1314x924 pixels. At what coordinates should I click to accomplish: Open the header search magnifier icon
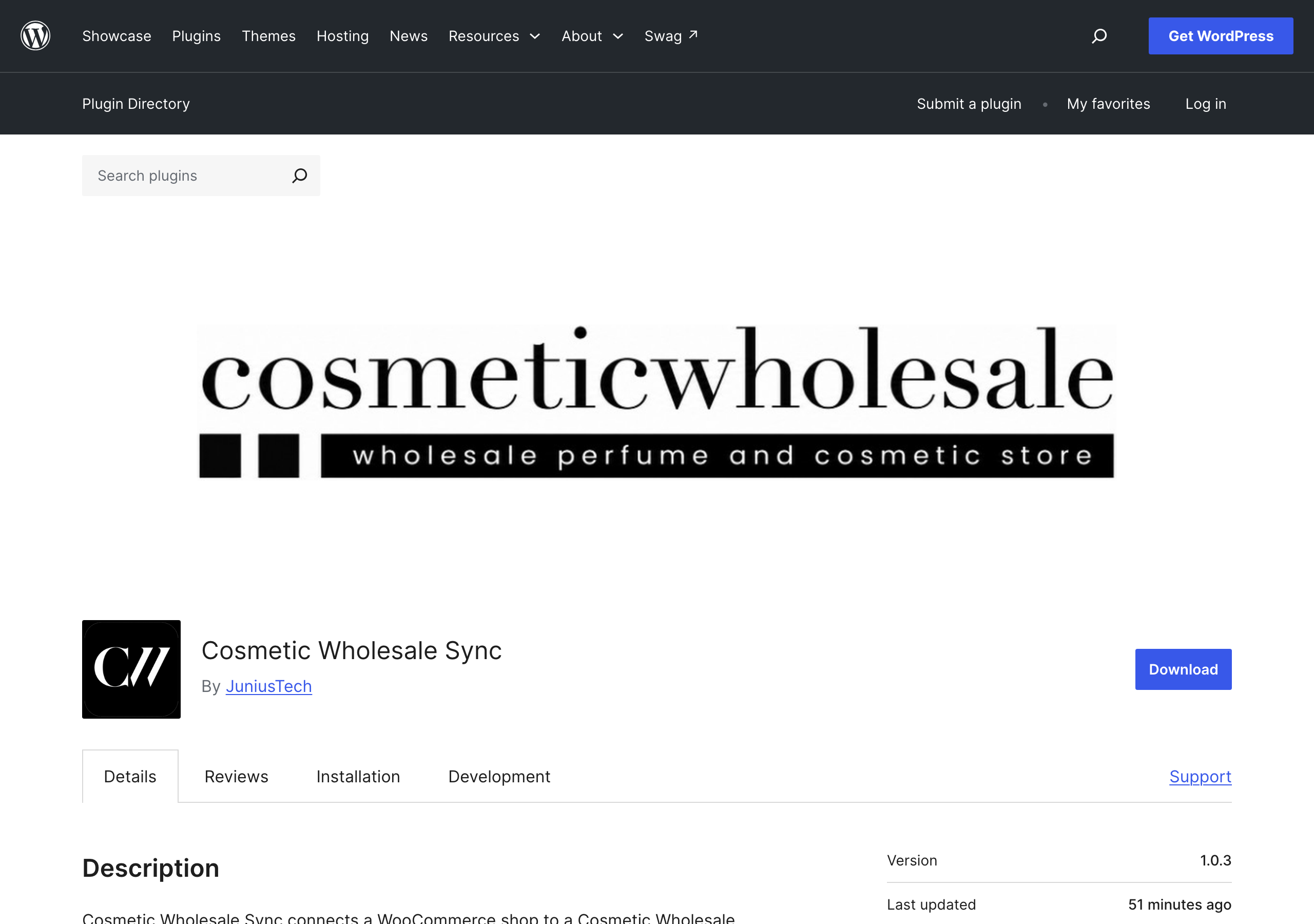(1099, 36)
